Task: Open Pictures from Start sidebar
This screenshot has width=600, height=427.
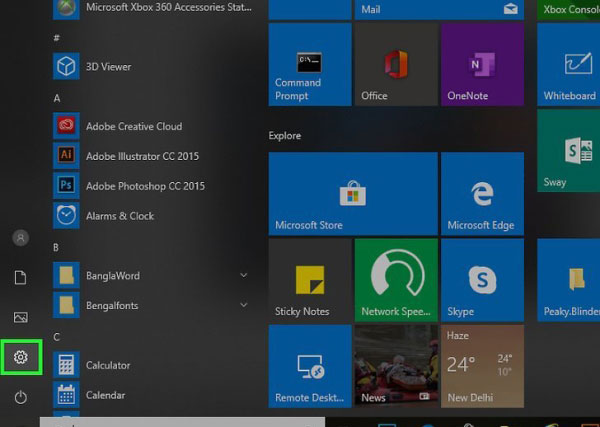Action: pyautogui.click(x=21, y=317)
